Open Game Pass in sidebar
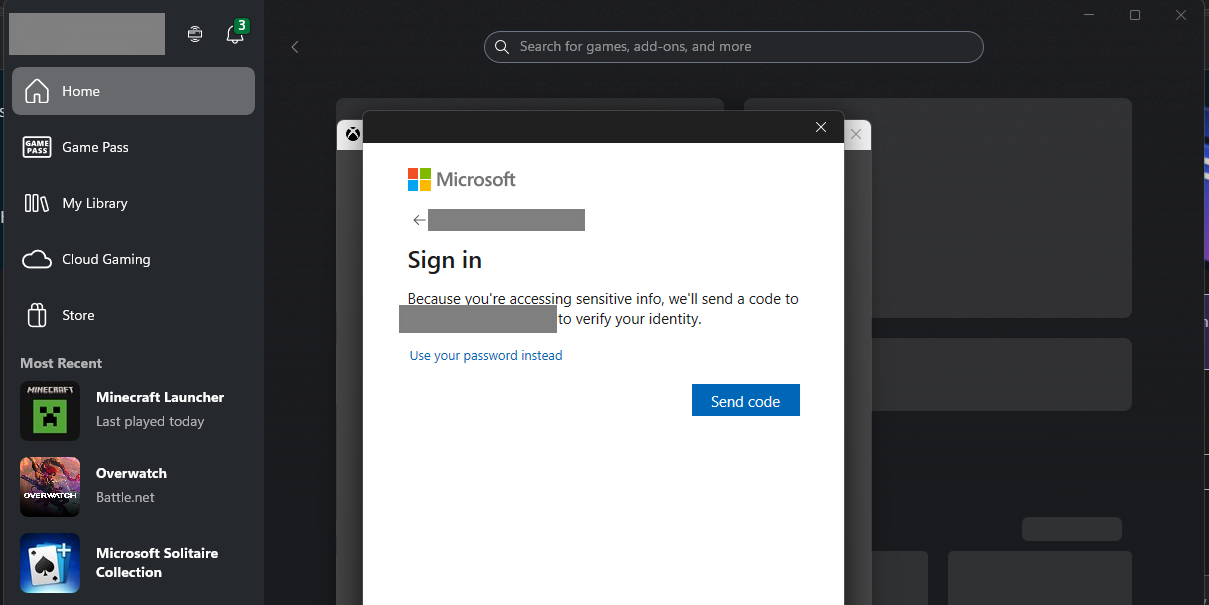1209x605 pixels. point(133,147)
